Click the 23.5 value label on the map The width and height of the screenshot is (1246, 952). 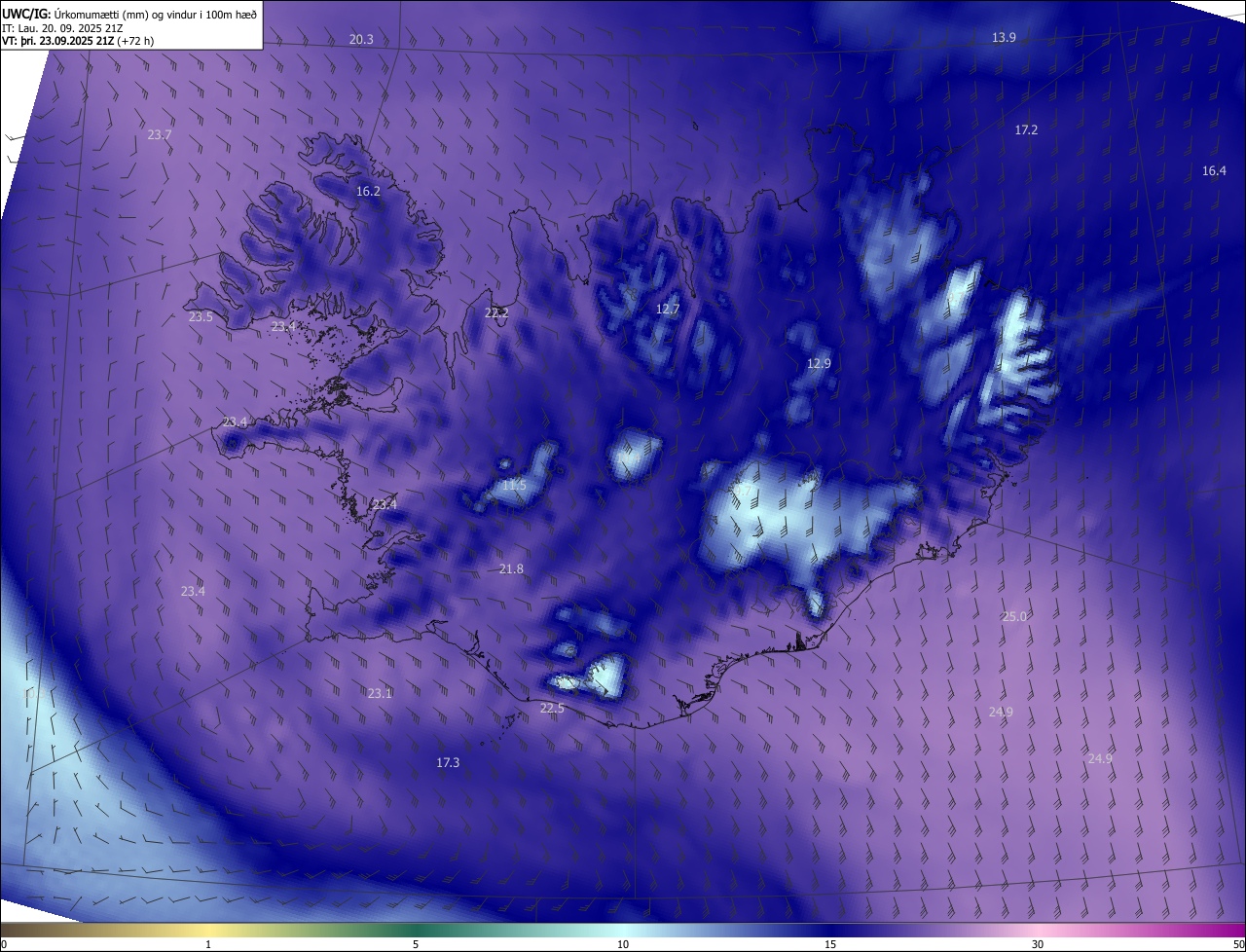point(201,317)
